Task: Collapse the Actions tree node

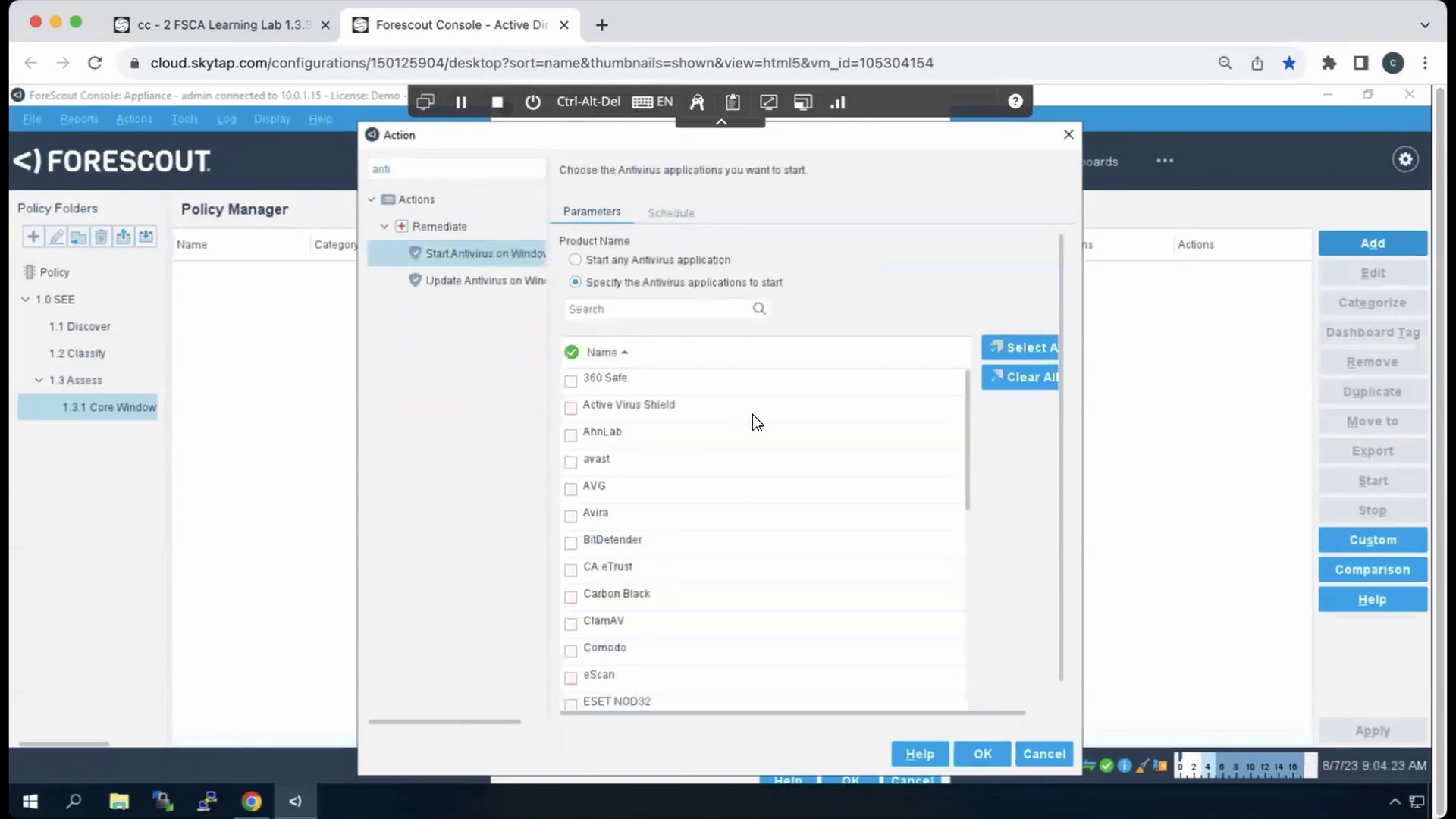Action: coord(372,199)
